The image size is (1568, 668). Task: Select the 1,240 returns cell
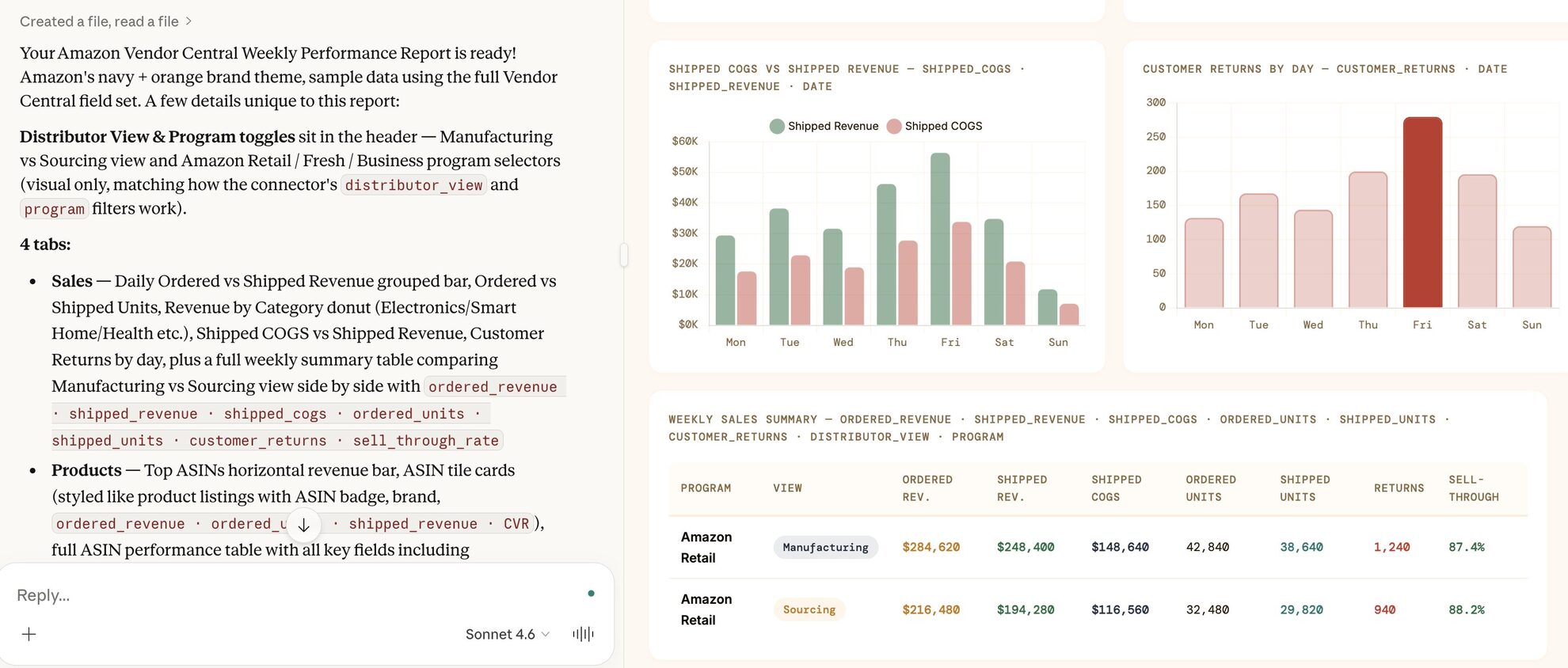point(1392,547)
